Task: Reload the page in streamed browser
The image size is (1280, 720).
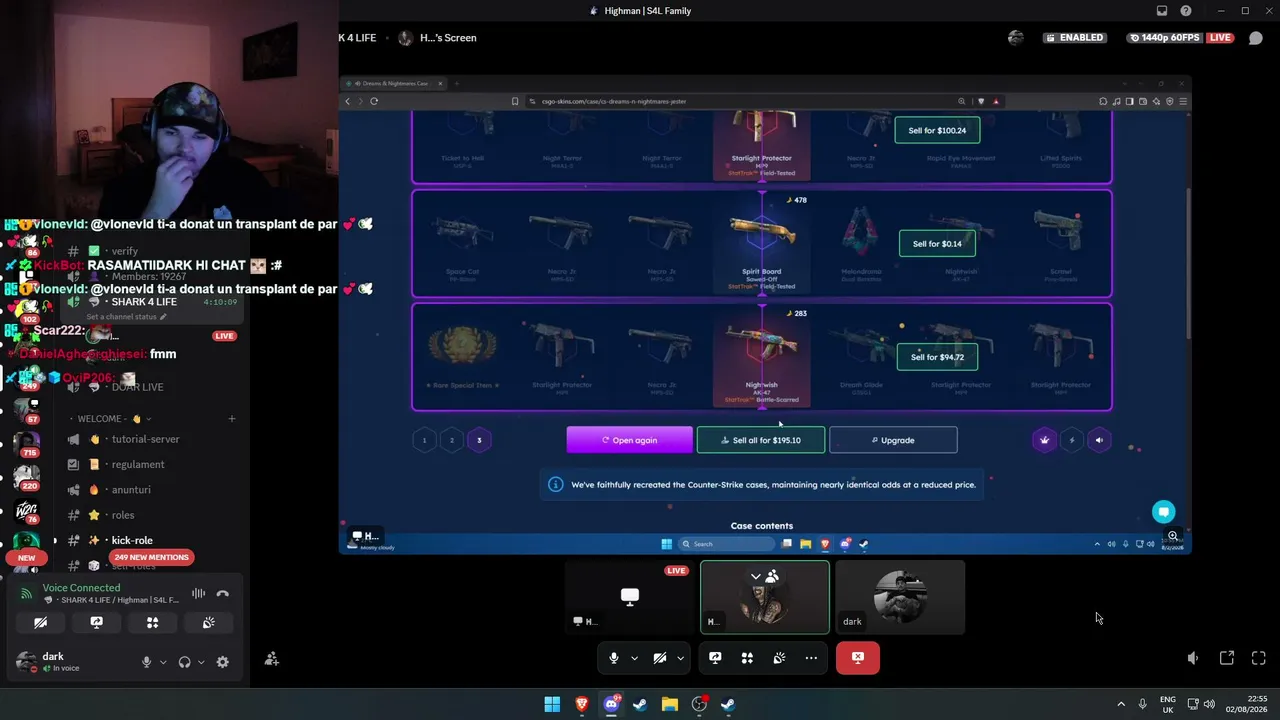Action: tap(374, 101)
